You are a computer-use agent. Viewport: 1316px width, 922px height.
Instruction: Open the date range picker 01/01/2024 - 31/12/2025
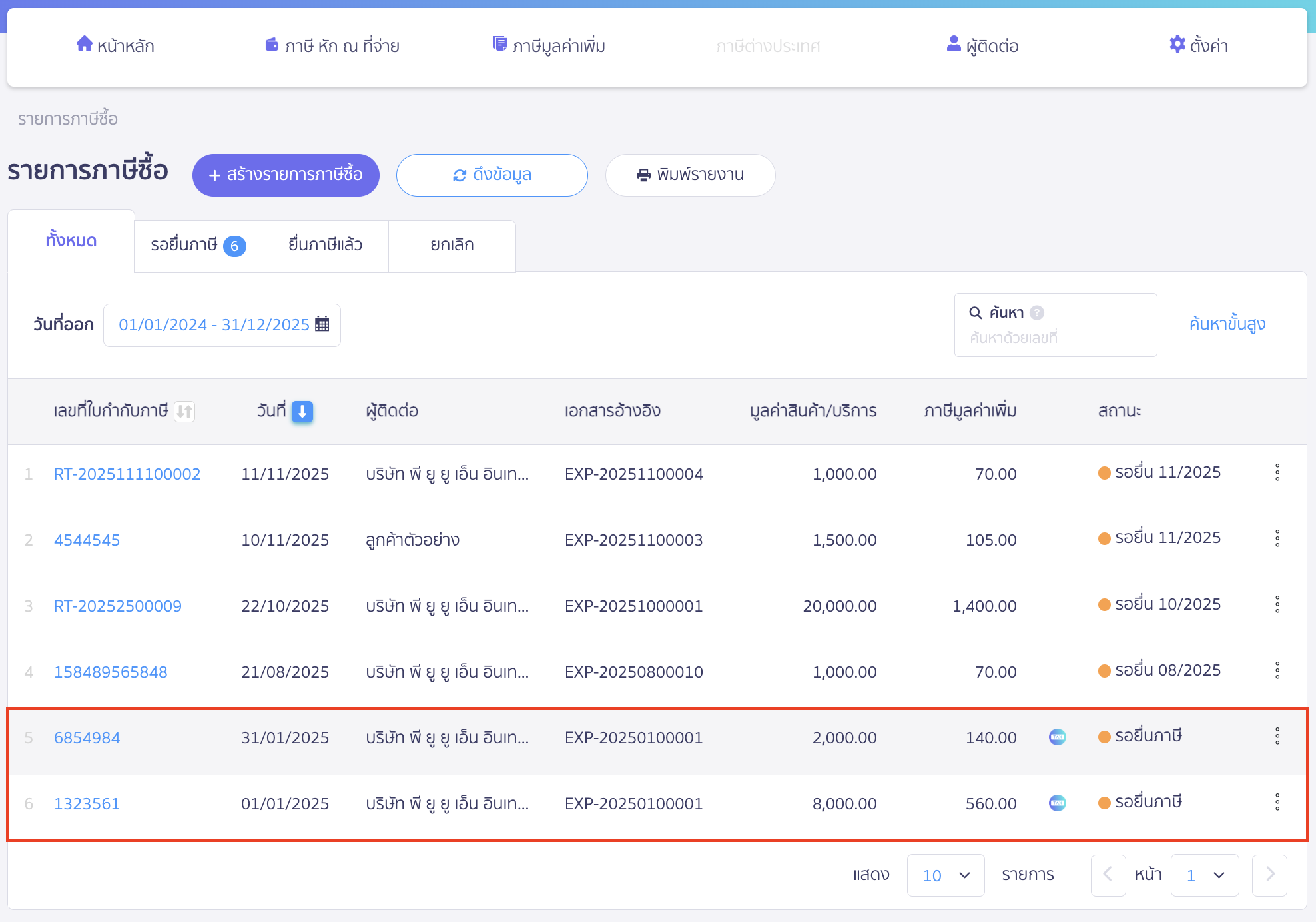[214, 325]
